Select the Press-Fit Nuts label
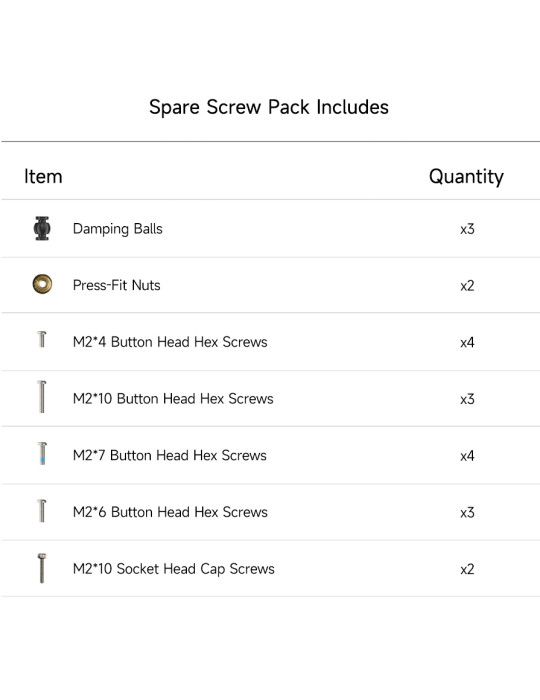540x700 pixels. 116,285
